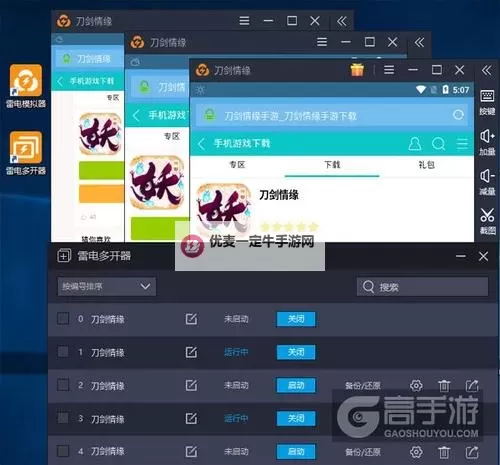Click the 刀剑情缘 game title text
This screenshot has width=500, height=465.
tap(279, 195)
